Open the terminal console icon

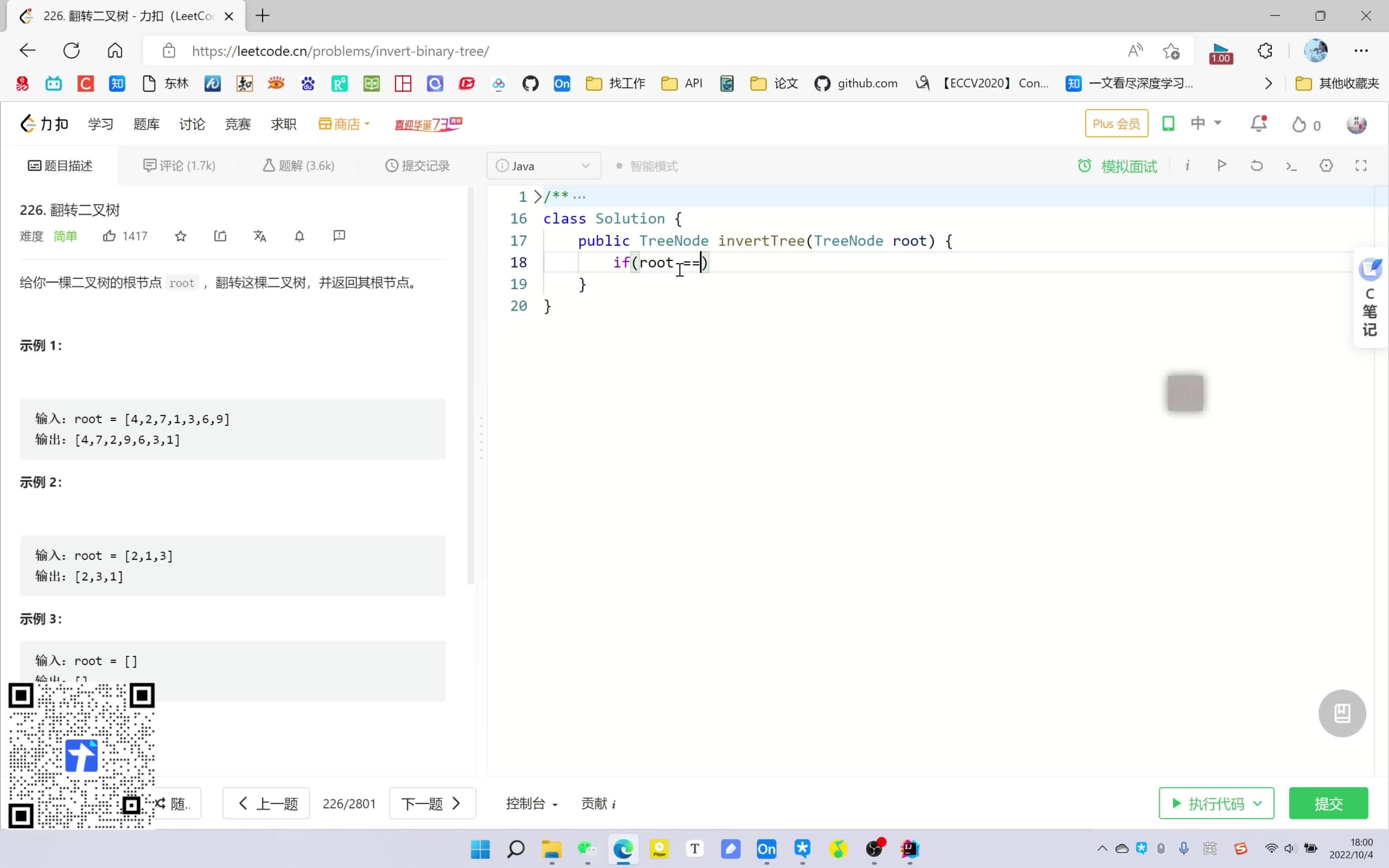point(1291,166)
